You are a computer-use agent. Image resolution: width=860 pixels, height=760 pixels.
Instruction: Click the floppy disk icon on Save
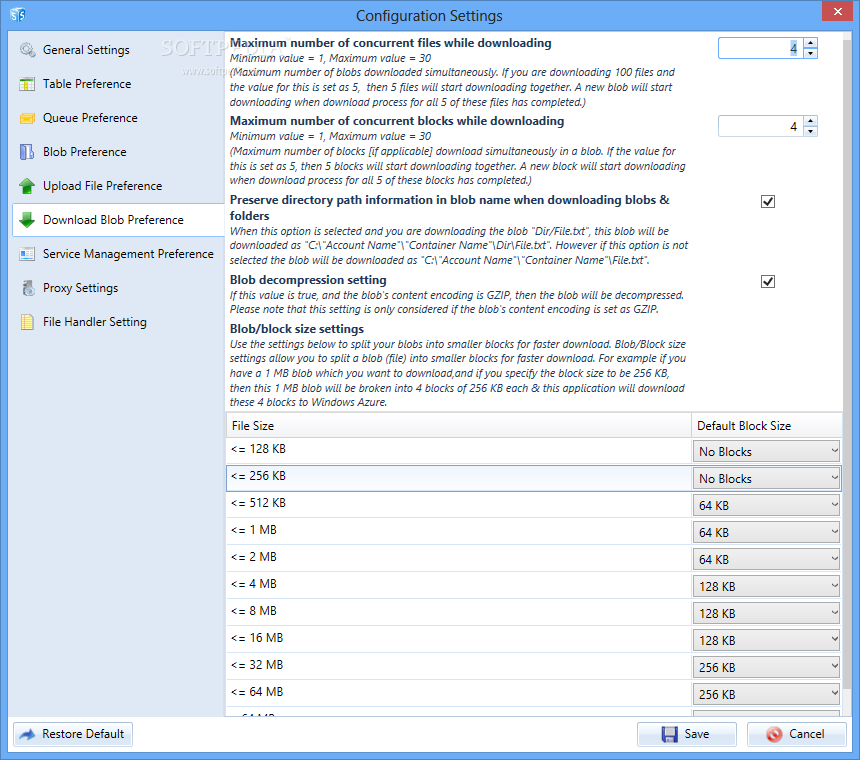pos(670,734)
